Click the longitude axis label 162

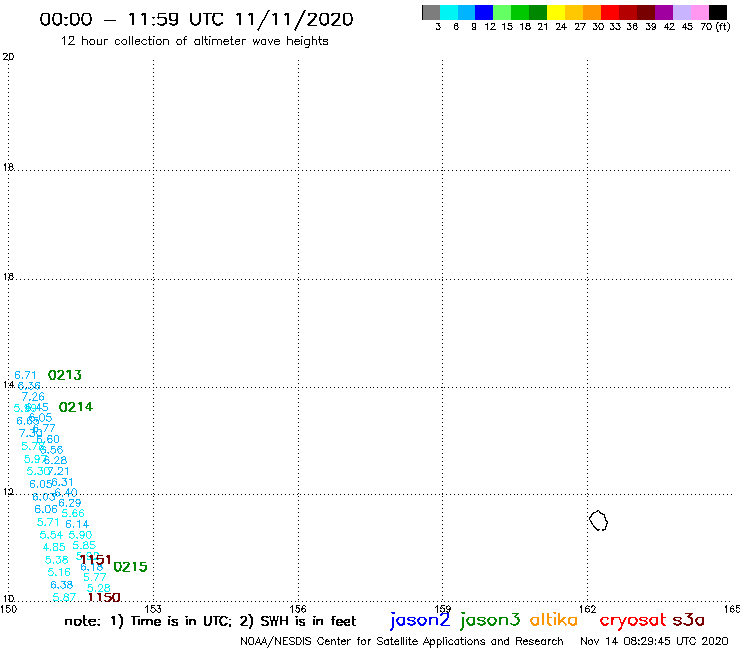587,609
